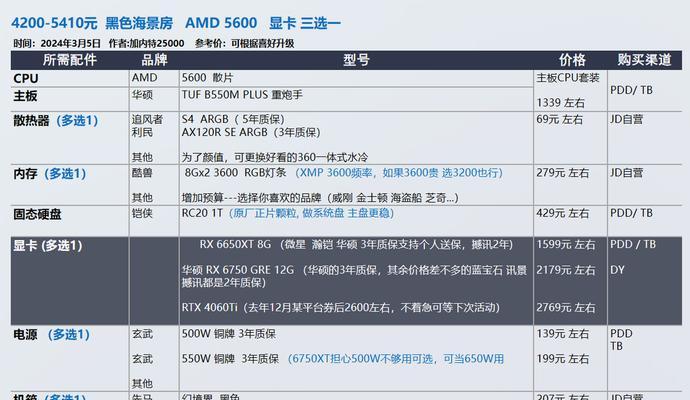The image size is (690, 400).
Task: Click the RC20 1T model
Action: (x=202, y=213)
